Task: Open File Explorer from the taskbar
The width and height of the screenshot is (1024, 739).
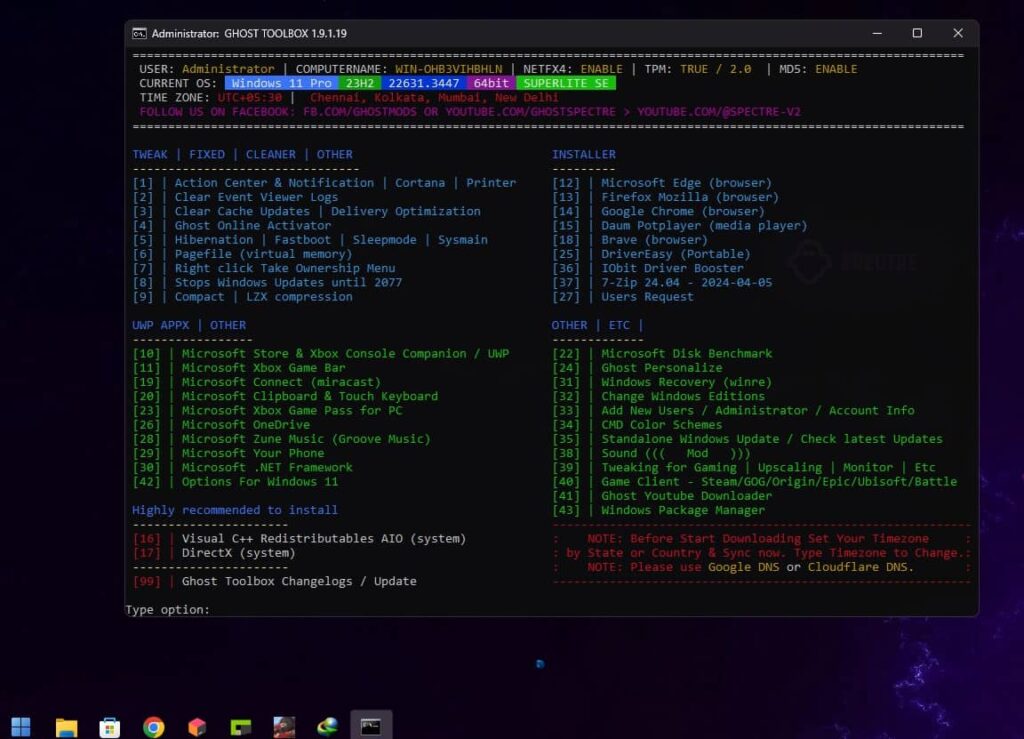Action: pos(66,726)
